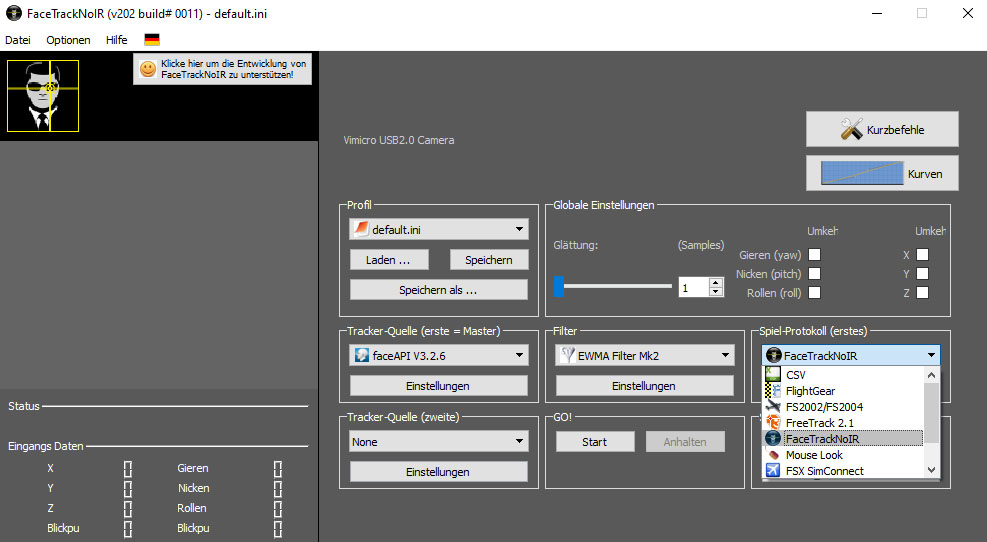Decrease the Samples spinner value

[x=715, y=291]
